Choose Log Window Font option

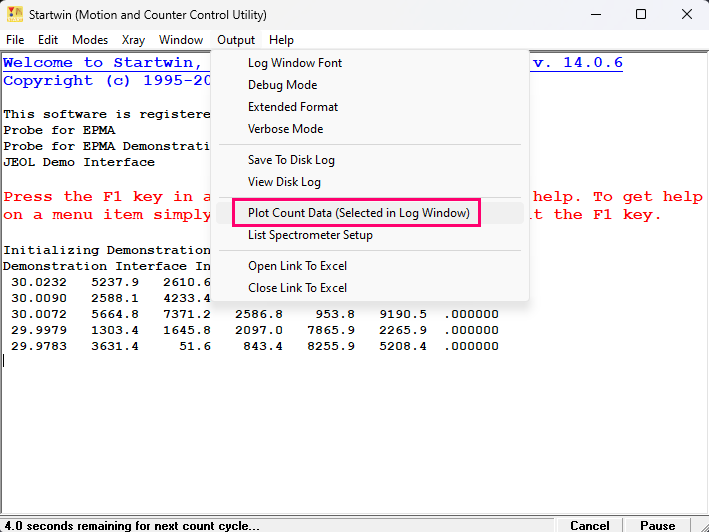pyautogui.click(x=295, y=63)
